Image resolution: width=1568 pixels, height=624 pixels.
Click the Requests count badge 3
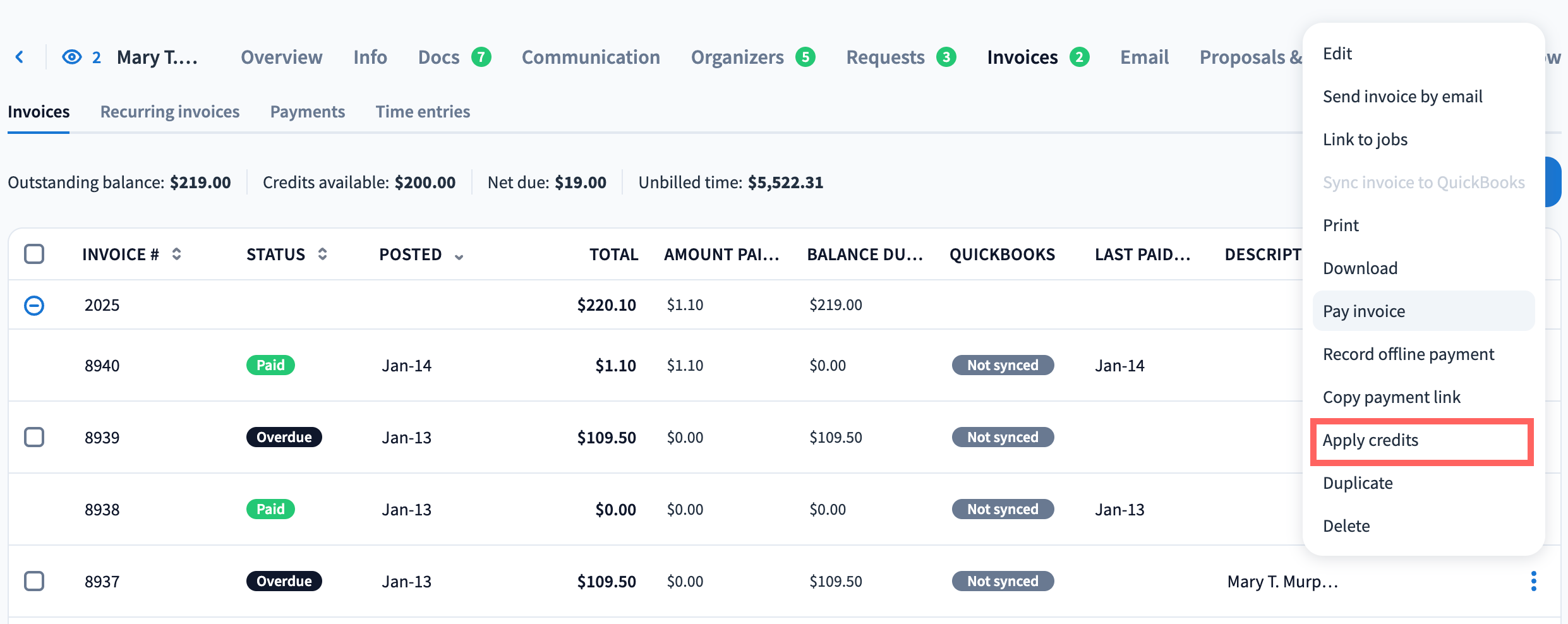click(946, 57)
